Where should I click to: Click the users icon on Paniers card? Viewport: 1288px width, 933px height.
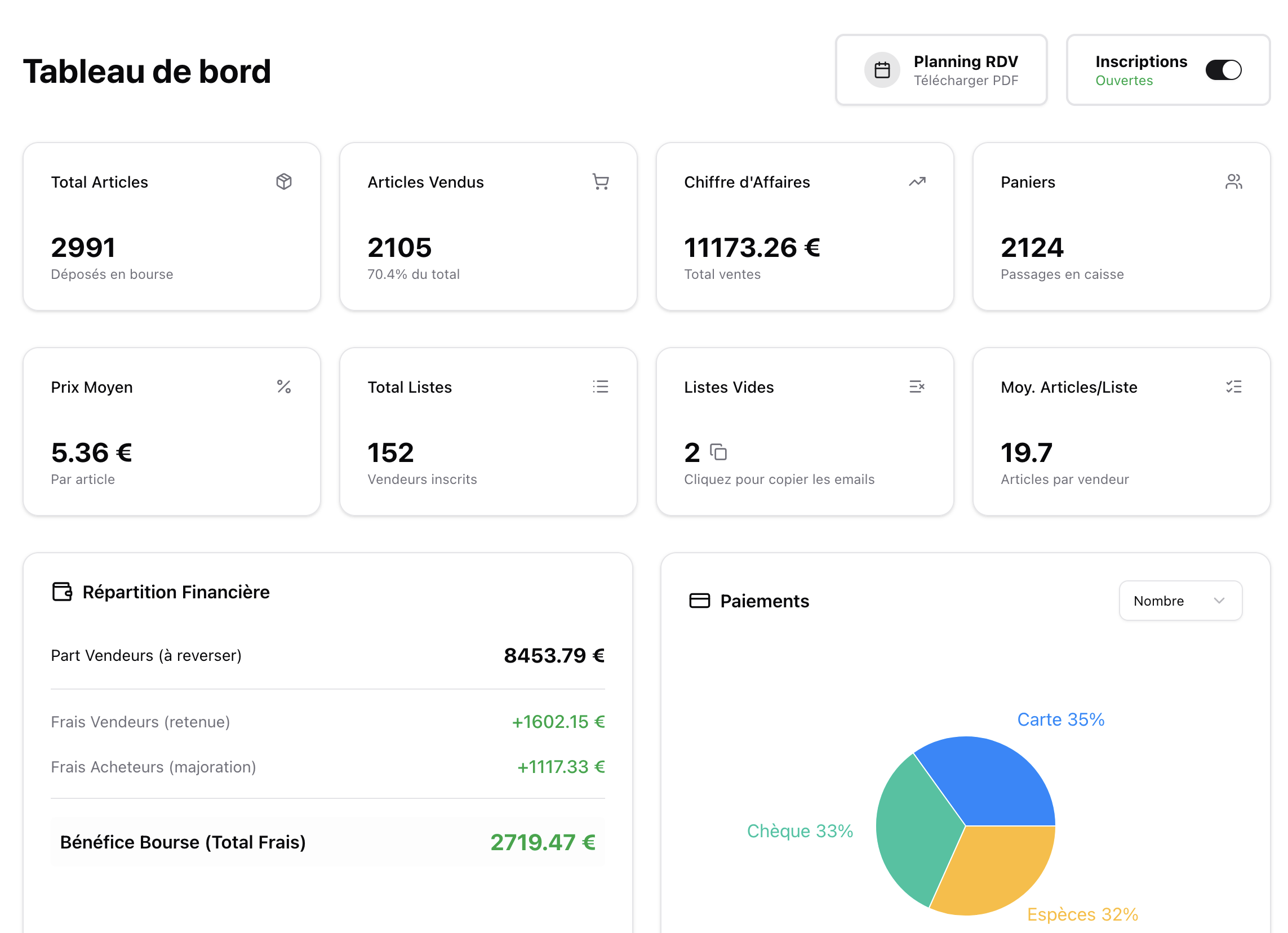click(x=1233, y=182)
